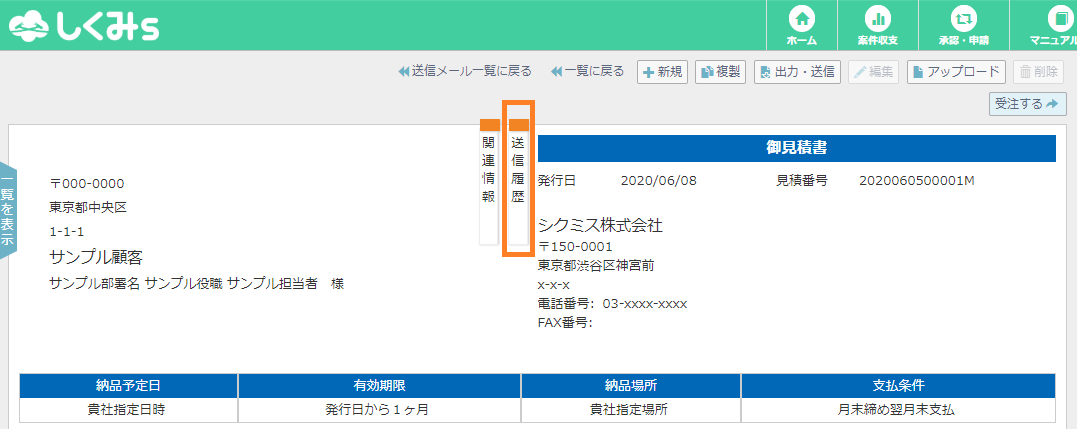Open the 関連情報 side tab
This screenshot has width=1077, height=429.
(488, 182)
